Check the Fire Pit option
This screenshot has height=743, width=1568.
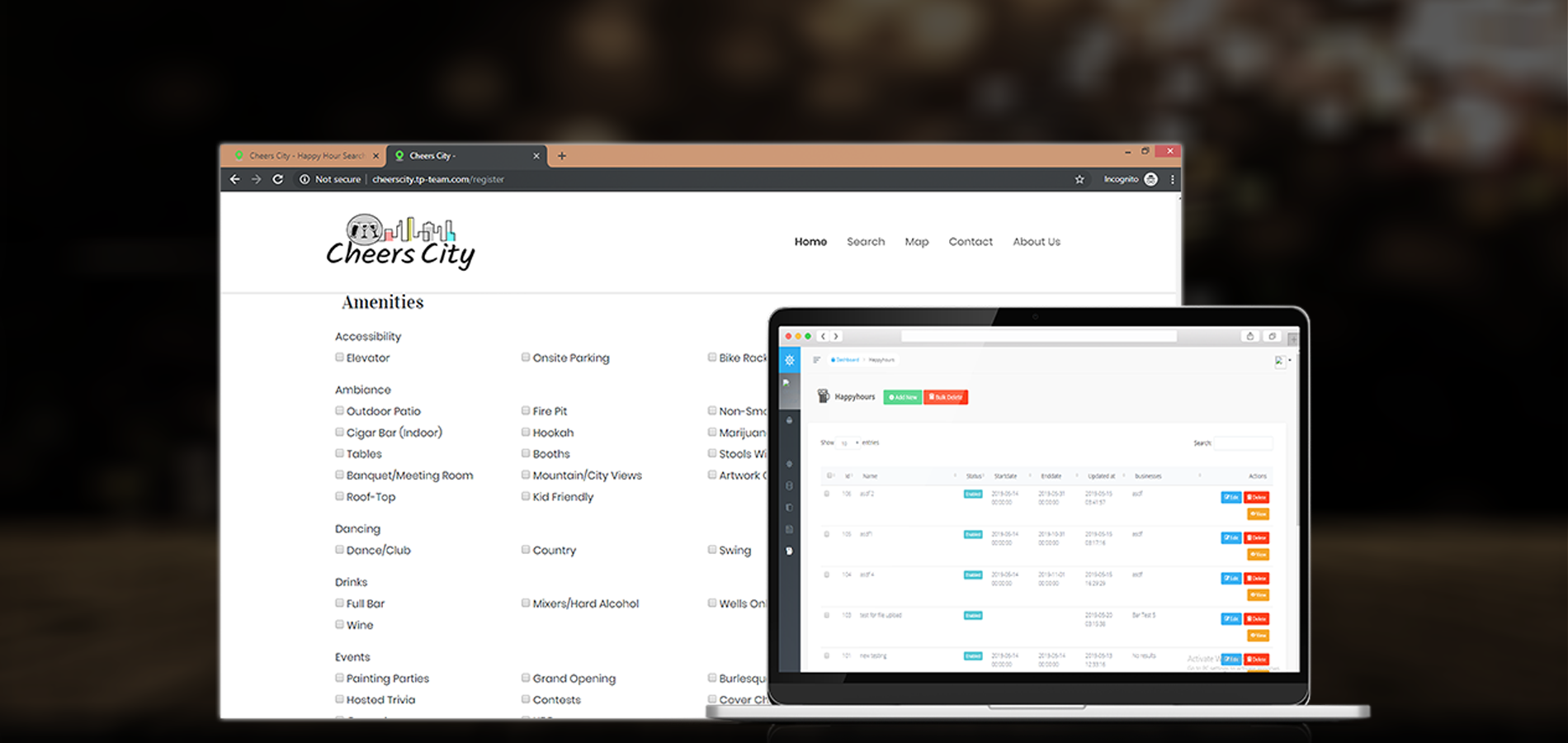pos(526,410)
